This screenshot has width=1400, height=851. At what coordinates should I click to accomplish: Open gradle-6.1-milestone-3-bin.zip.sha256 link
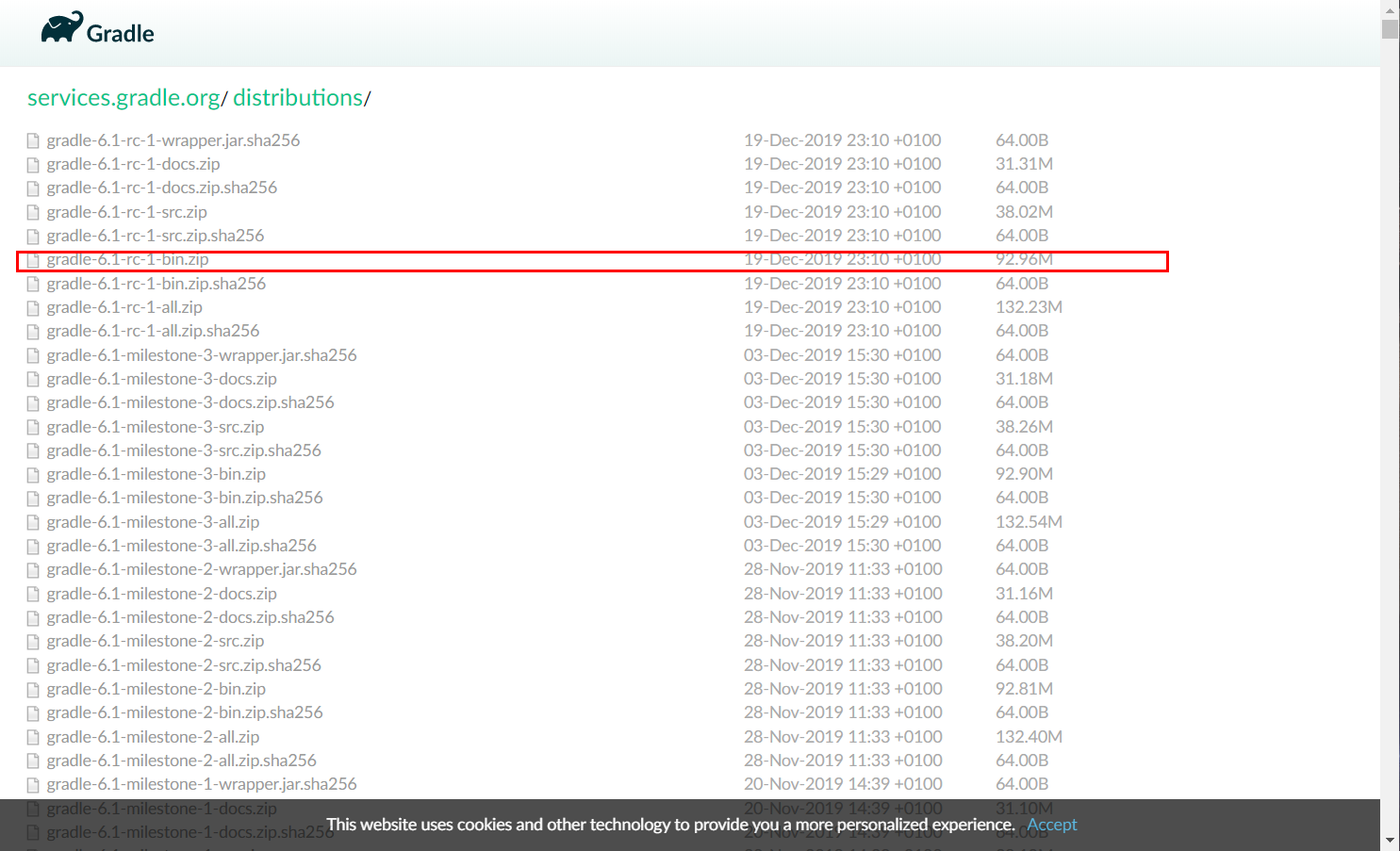click(x=185, y=498)
